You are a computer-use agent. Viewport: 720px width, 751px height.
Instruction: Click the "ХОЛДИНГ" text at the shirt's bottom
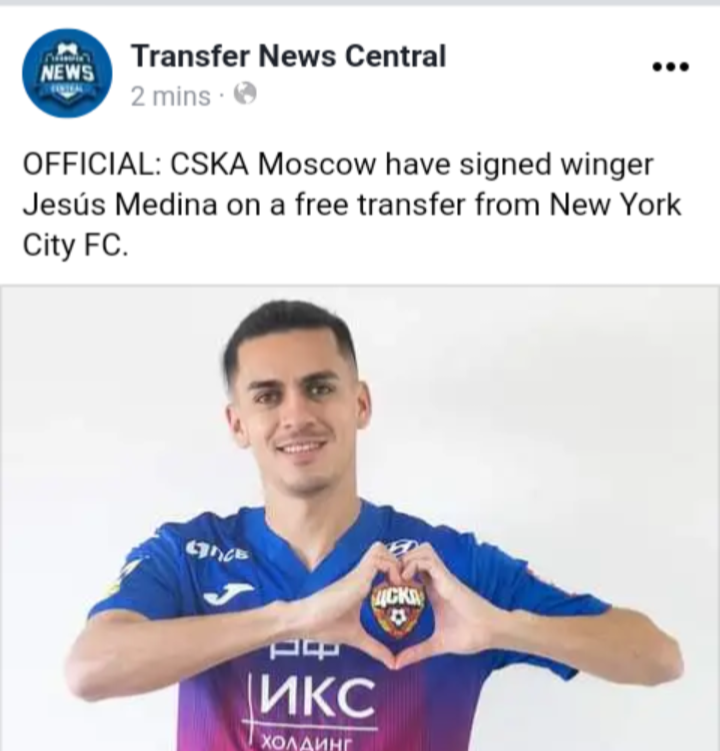pyautogui.click(x=305, y=742)
